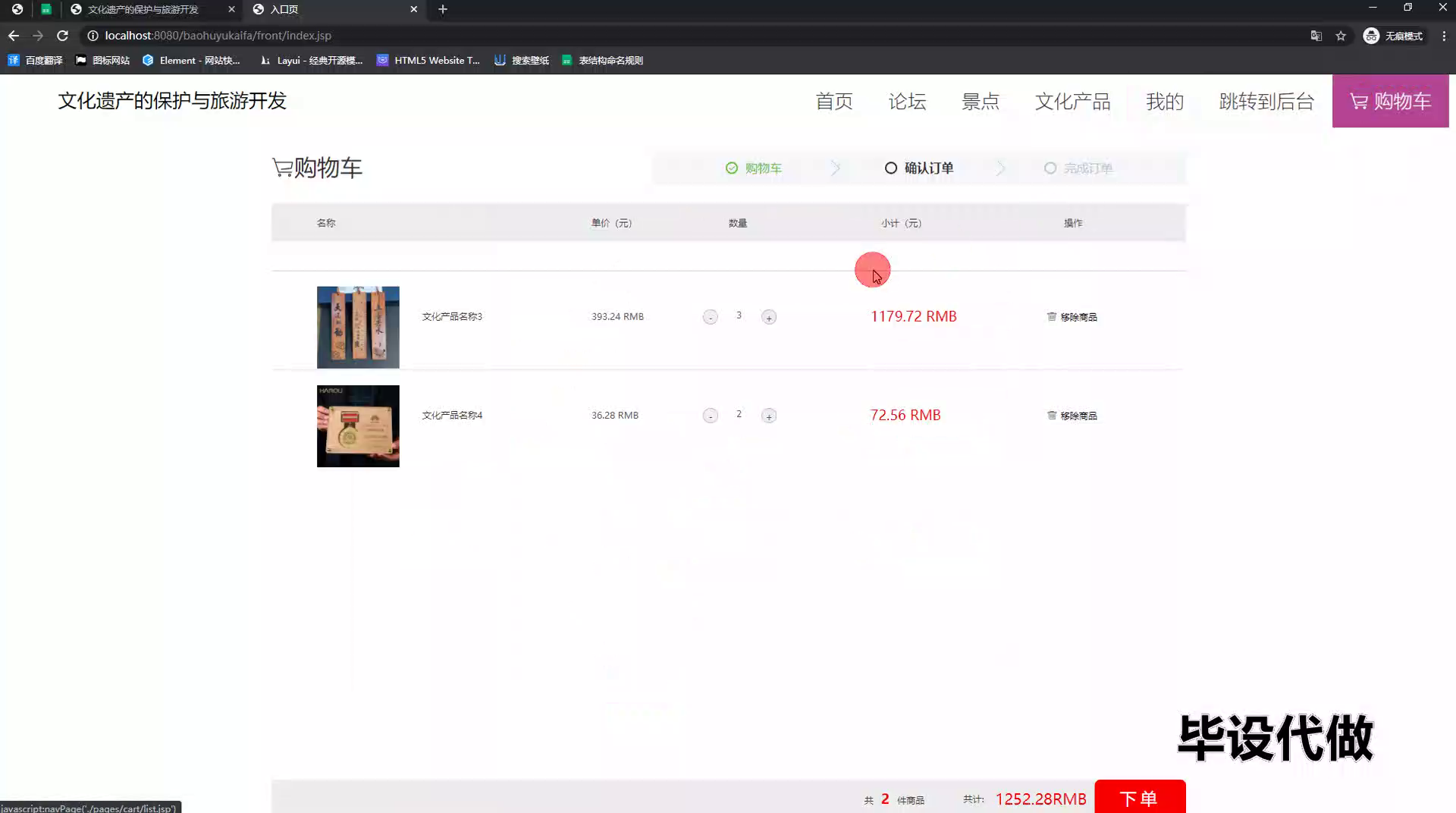Click subtotal 1179.72 RMB

pos(913,316)
